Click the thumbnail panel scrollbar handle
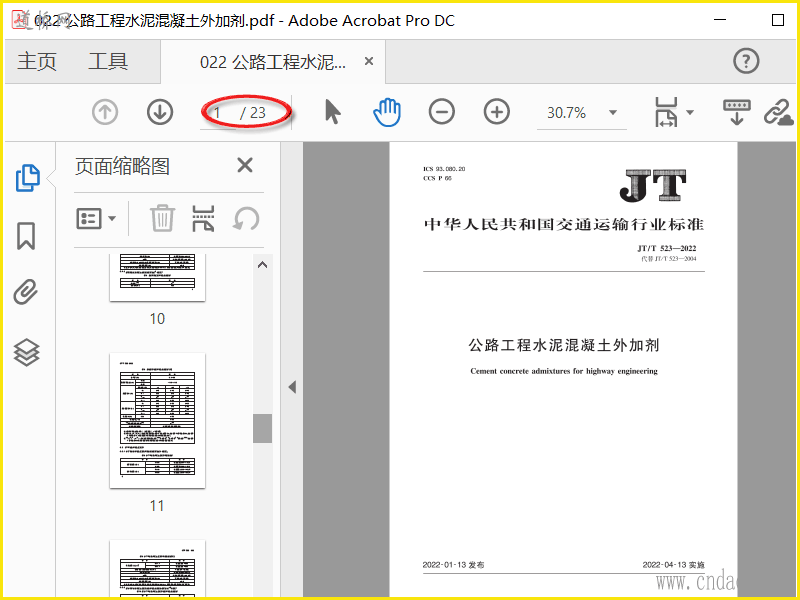The height and width of the screenshot is (600, 800). point(262,428)
